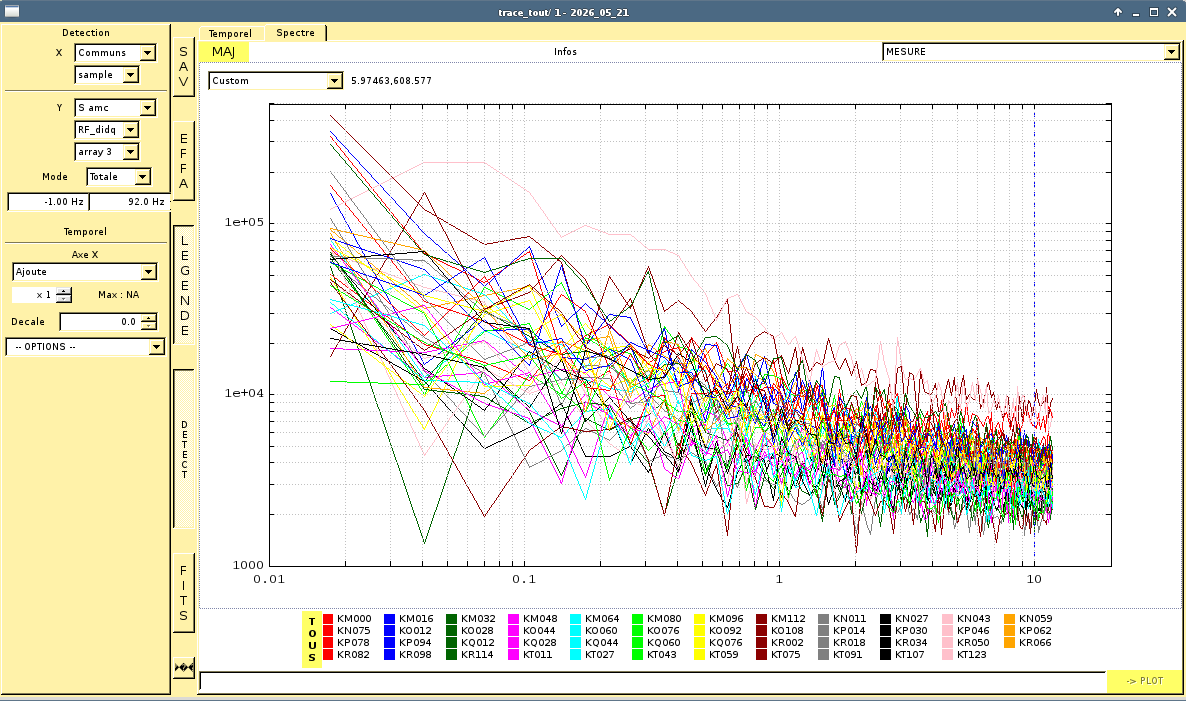This screenshot has width=1186, height=701.
Task: Toggle the KN059 orange legend swatch
Action: [1010, 619]
